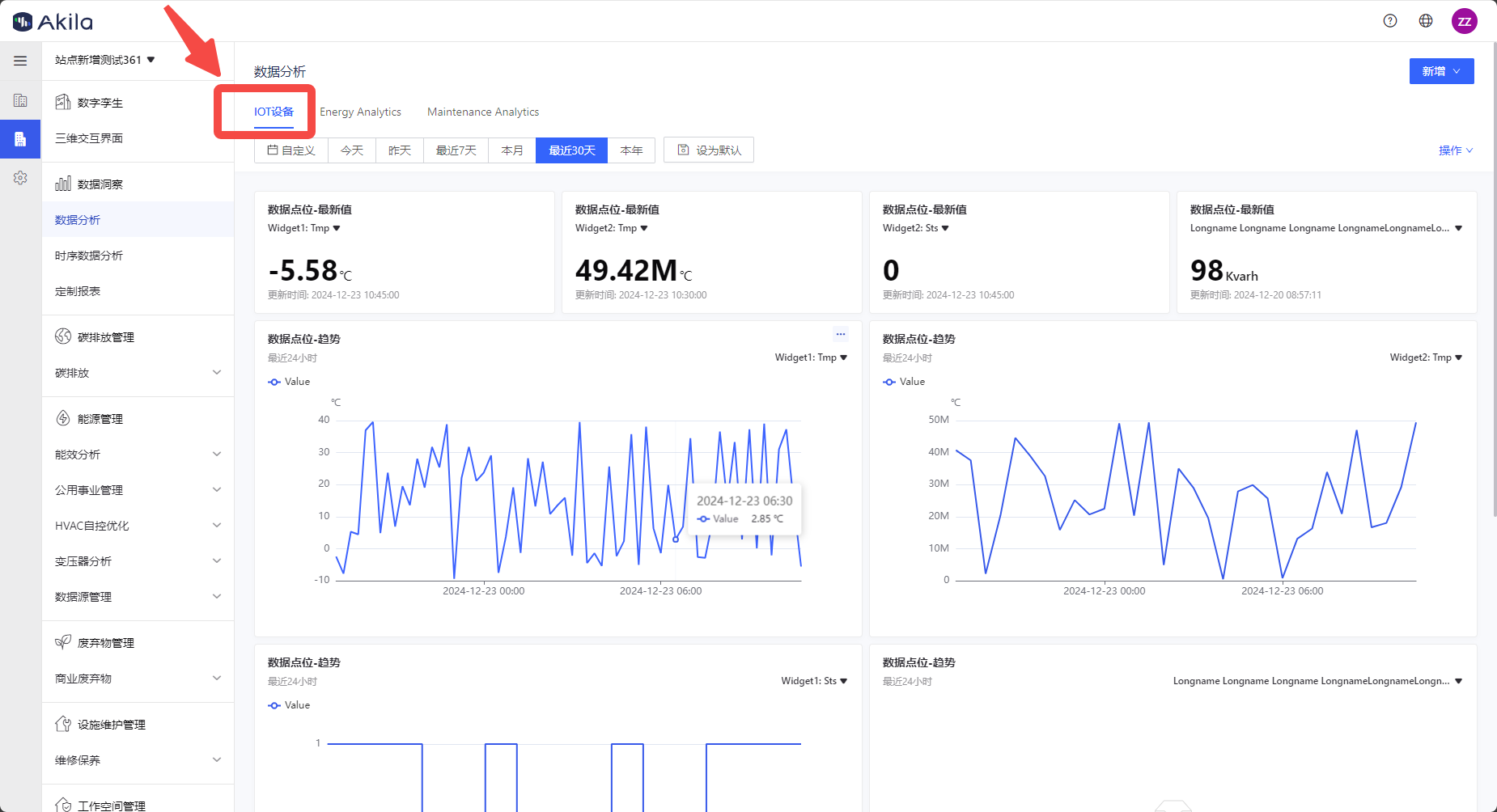Select the highlighted document icon in left rail
Image resolution: width=1497 pixels, height=812 pixels.
pos(20,139)
